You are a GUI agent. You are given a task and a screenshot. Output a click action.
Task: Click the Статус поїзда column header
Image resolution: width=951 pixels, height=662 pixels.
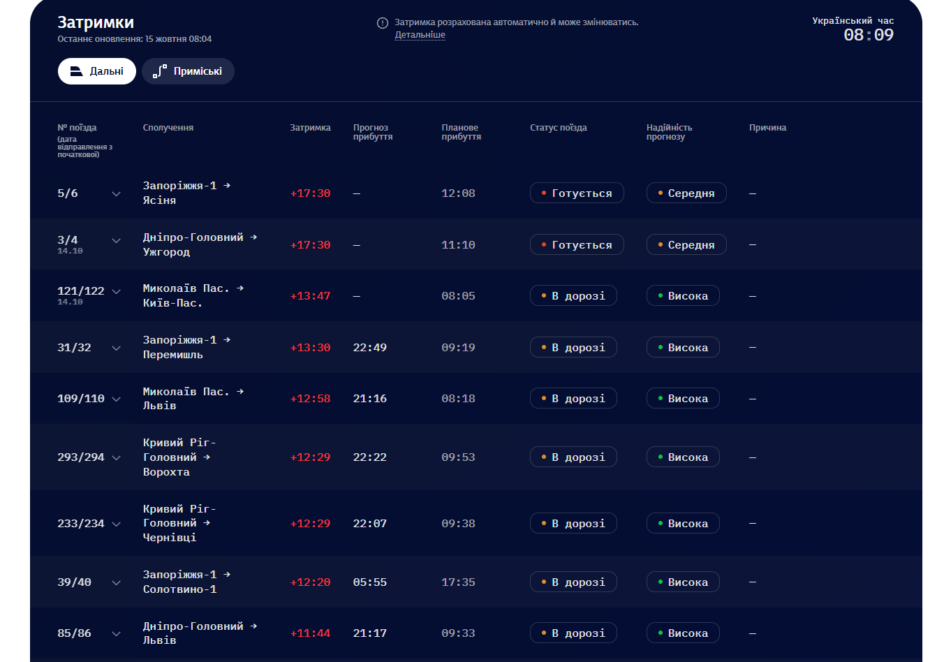[x=558, y=127]
